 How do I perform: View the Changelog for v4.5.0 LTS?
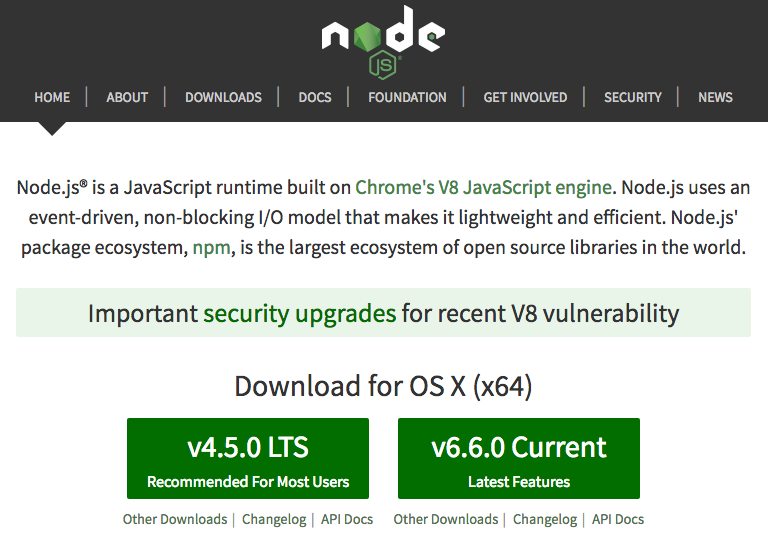click(274, 519)
